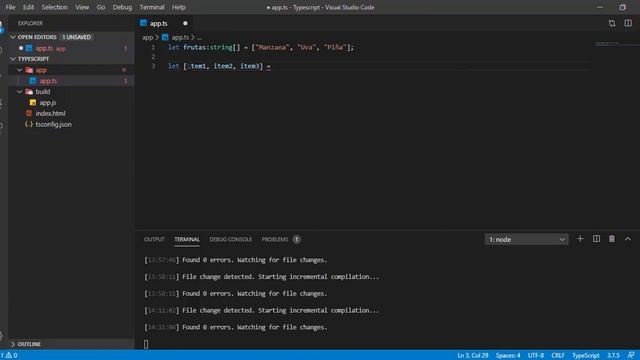Click the build folder icon

tap(29, 92)
